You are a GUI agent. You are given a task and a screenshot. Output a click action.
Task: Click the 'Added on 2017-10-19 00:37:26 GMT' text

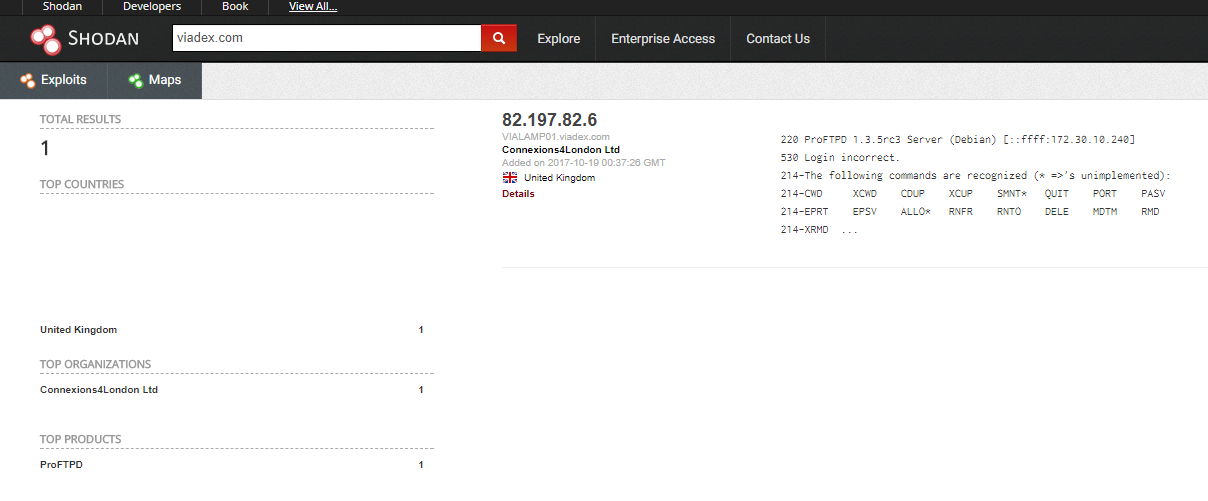tap(583, 162)
